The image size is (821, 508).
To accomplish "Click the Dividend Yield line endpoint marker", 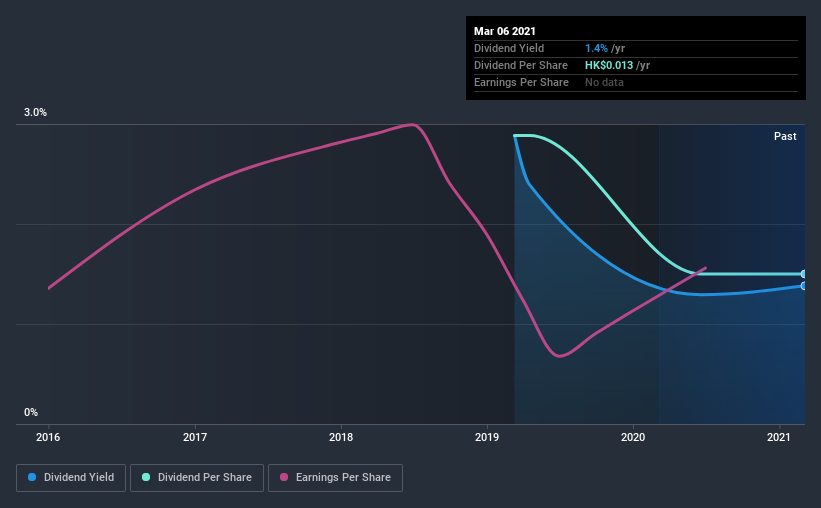I will (803, 286).
